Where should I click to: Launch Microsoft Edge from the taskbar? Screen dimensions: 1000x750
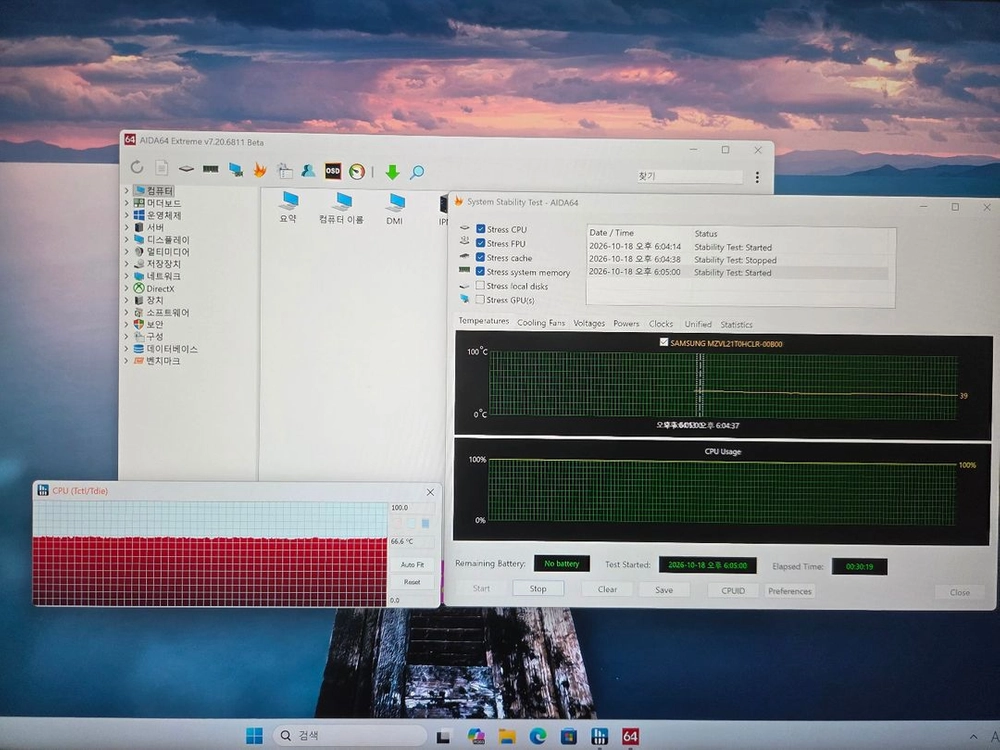tap(538, 737)
